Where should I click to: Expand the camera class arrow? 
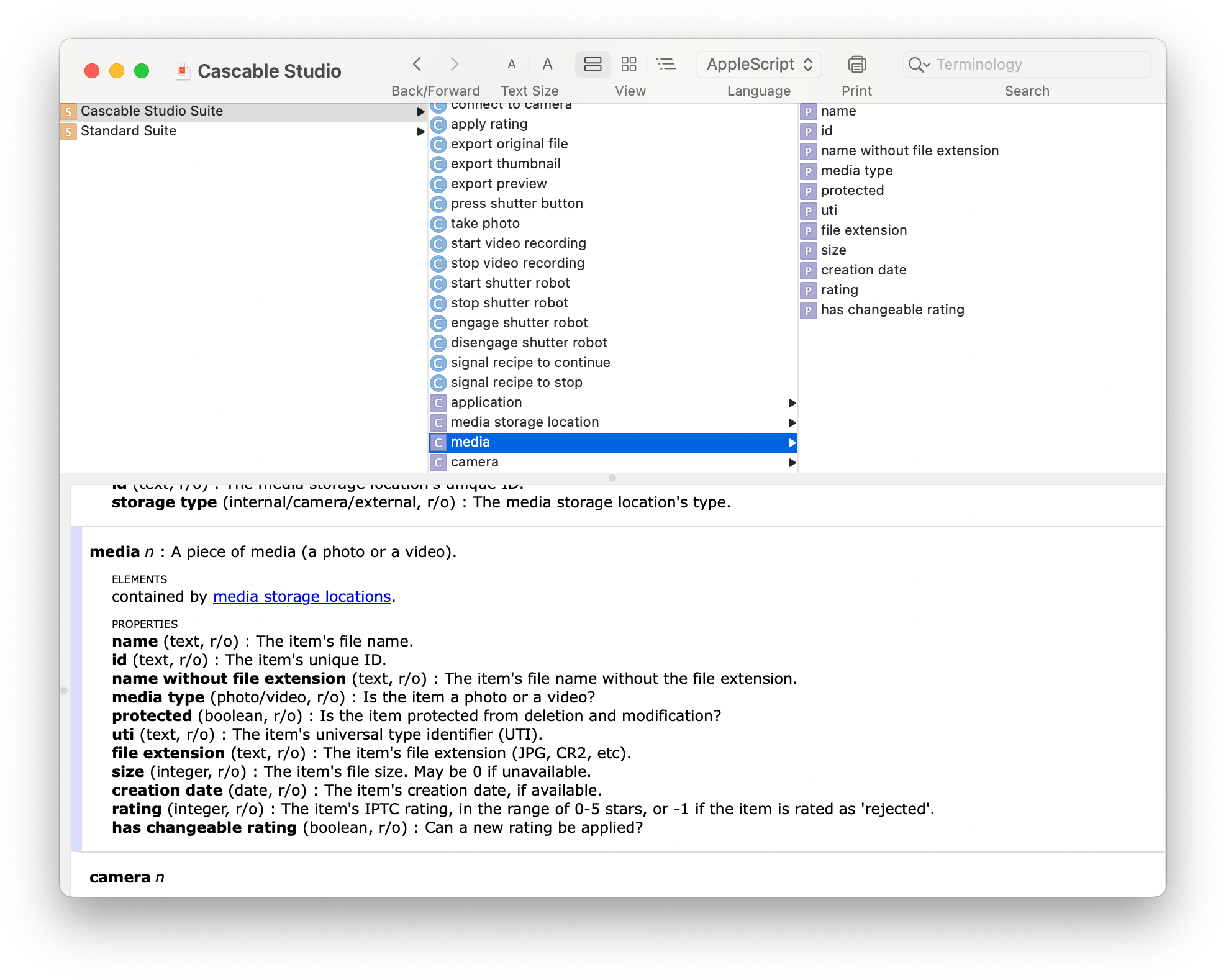pos(792,463)
